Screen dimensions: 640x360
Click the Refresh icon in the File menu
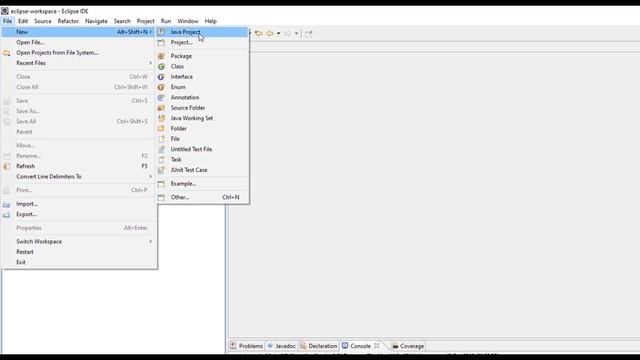coord(7,166)
